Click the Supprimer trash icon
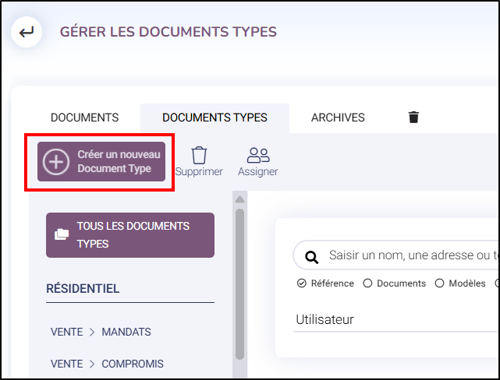 (x=199, y=155)
